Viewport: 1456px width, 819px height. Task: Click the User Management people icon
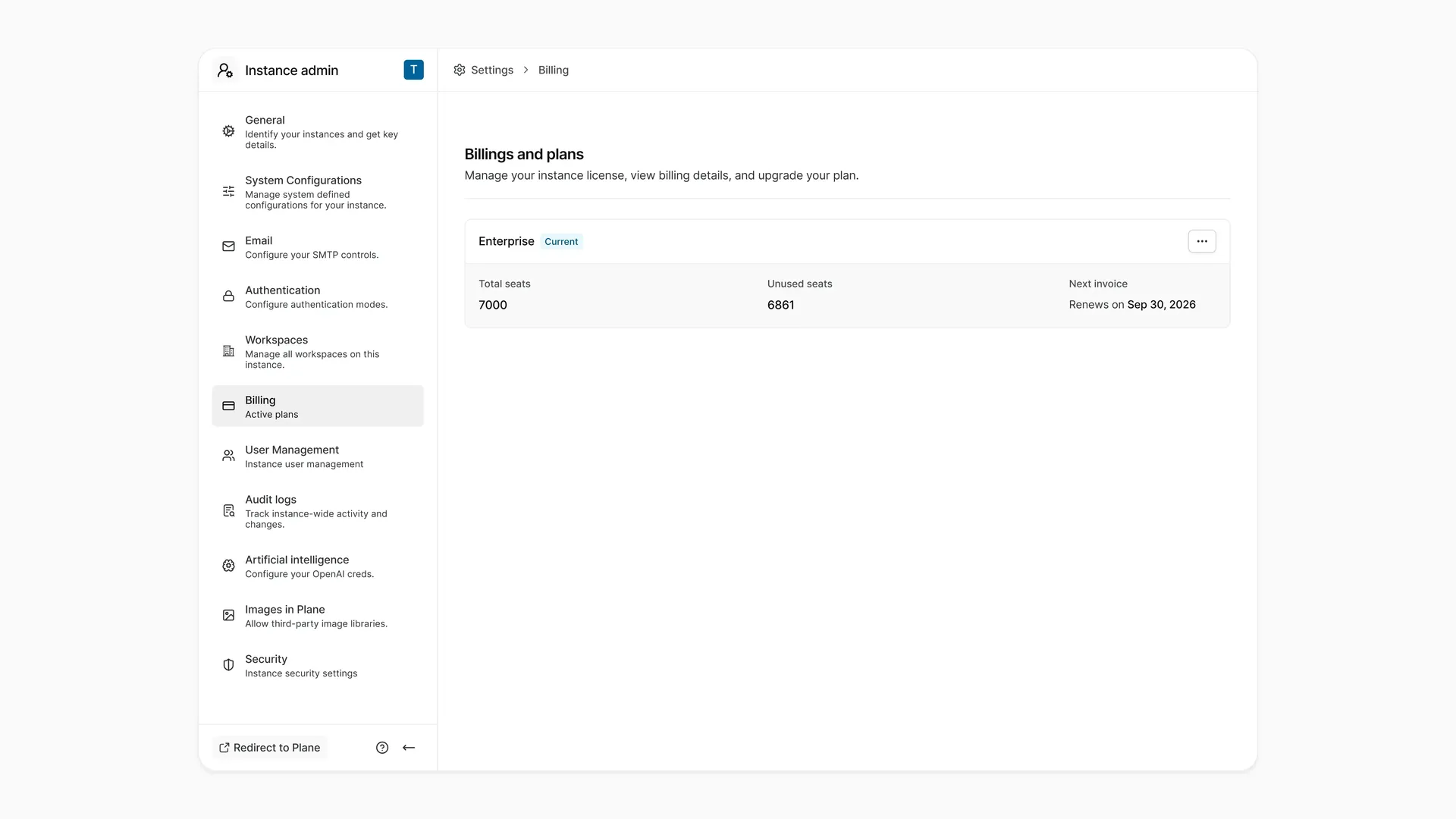click(x=228, y=456)
